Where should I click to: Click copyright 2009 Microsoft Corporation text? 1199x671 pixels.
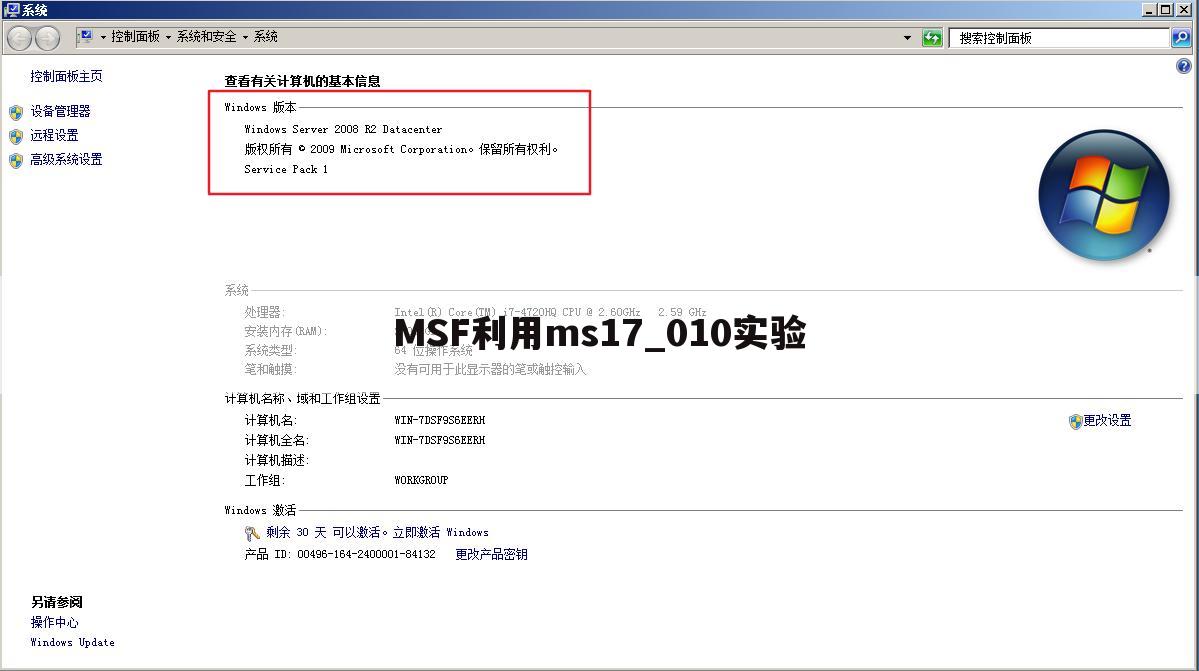click(x=401, y=149)
